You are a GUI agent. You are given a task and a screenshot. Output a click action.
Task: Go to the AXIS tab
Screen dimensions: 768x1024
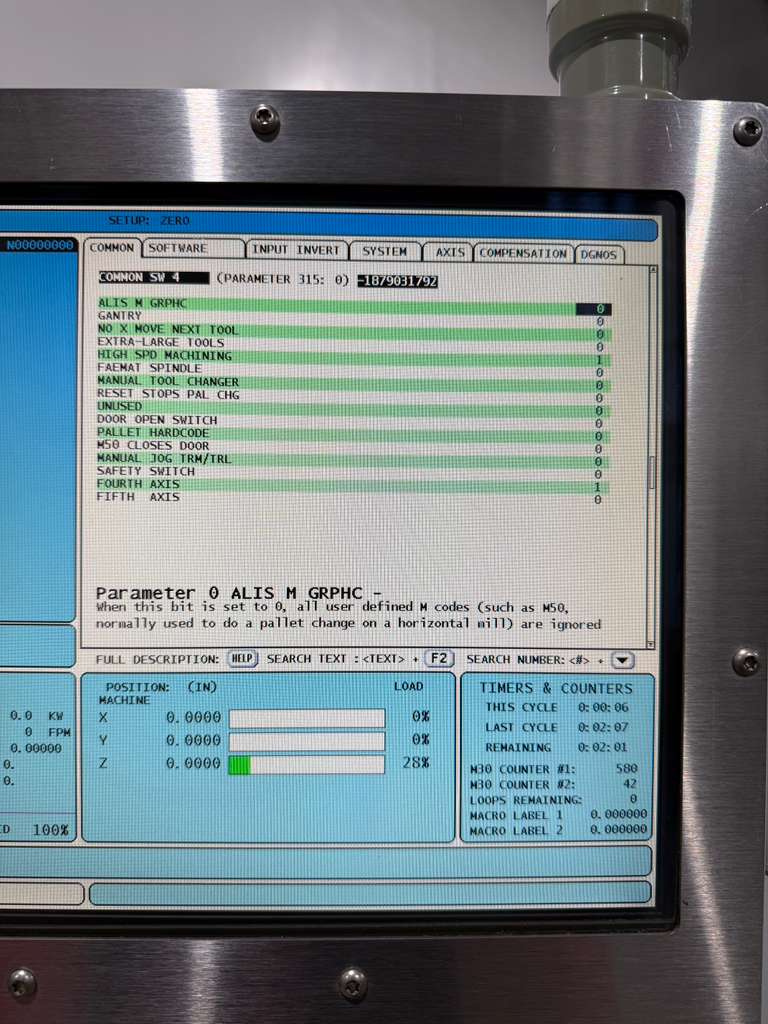pyautogui.click(x=448, y=253)
